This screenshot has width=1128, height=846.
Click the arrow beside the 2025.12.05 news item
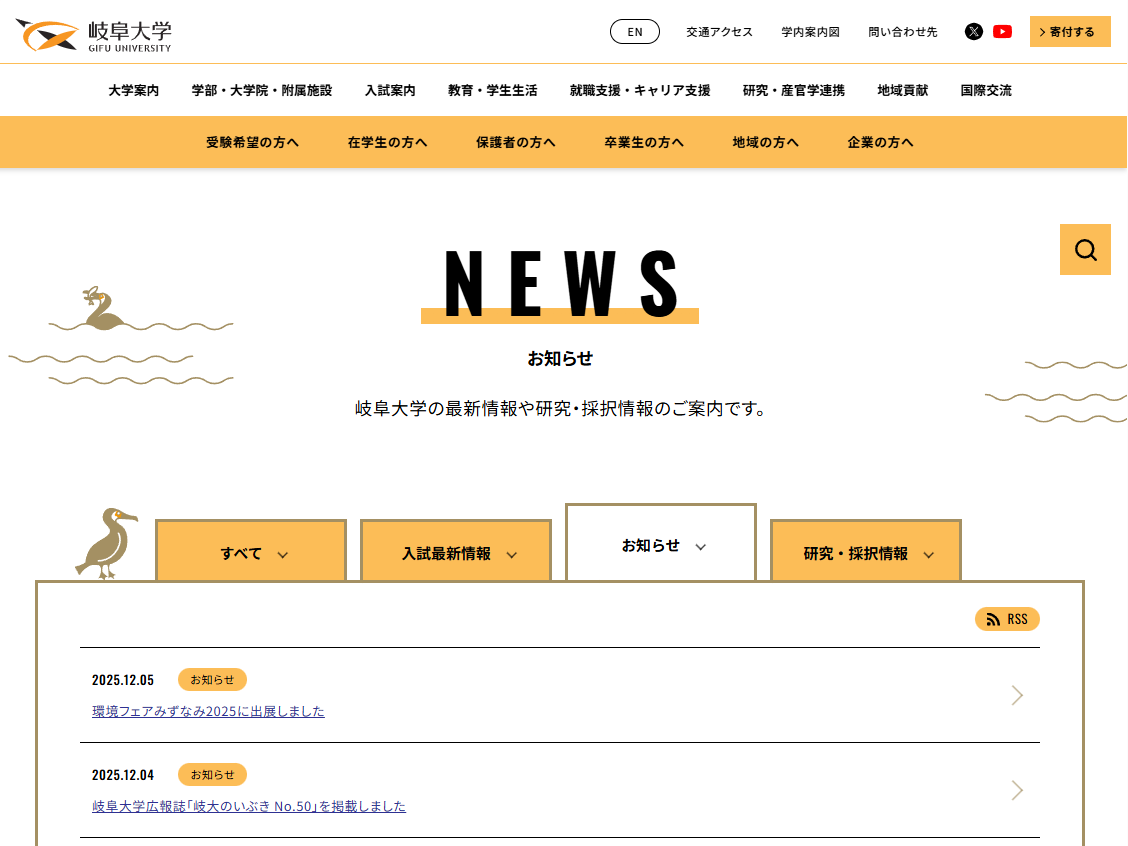tap(1017, 695)
